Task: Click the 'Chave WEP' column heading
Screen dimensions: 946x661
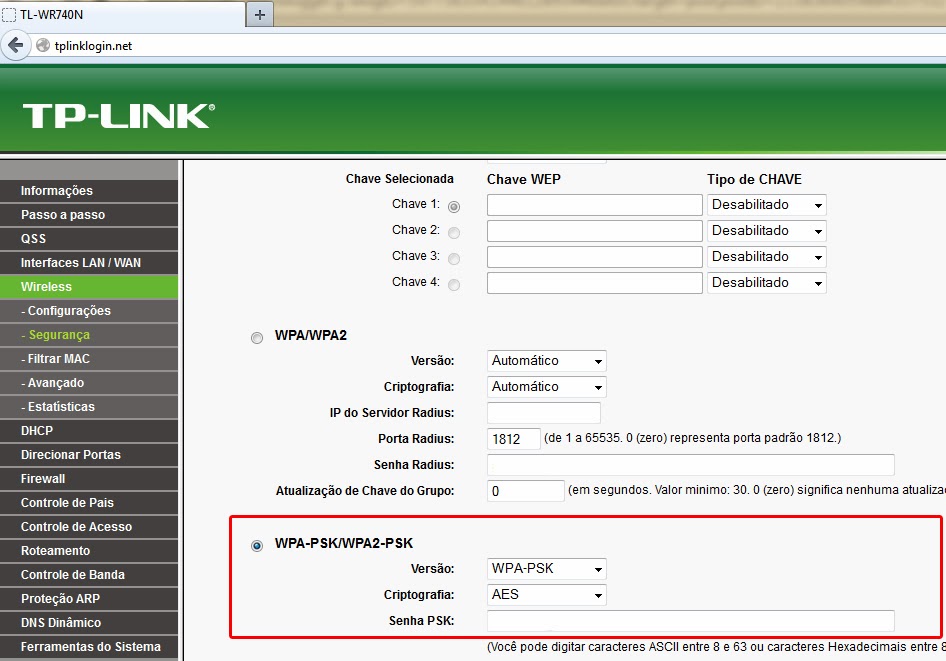Action: [524, 180]
